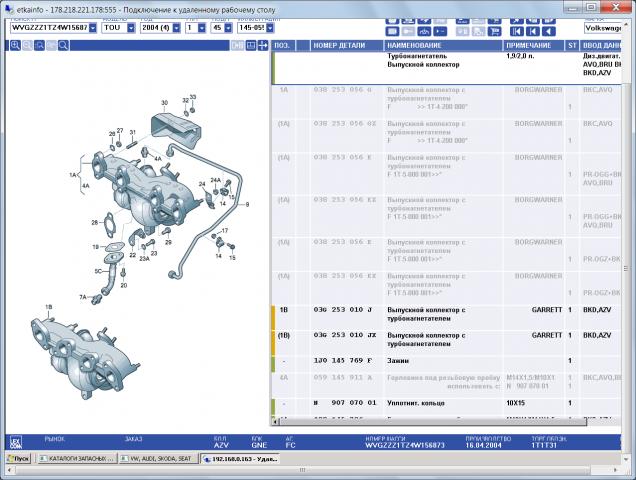Click the chart-like icon in lower toolbar row
The image size is (636, 480).
click(x=424, y=31)
